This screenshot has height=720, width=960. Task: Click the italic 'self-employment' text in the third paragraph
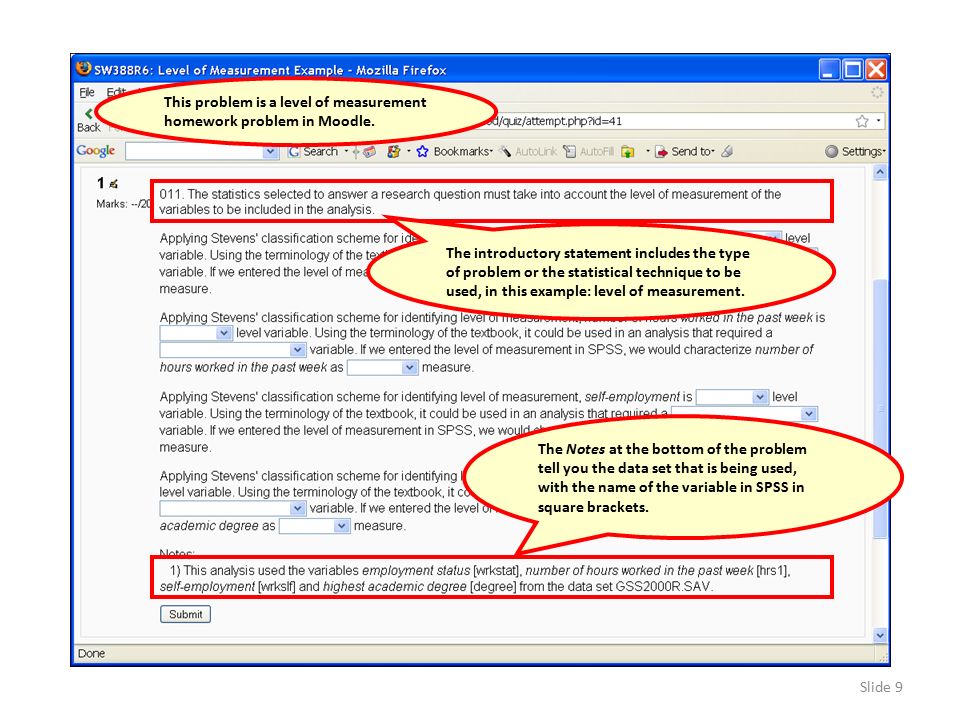pyautogui.click(x=632, y=397)
